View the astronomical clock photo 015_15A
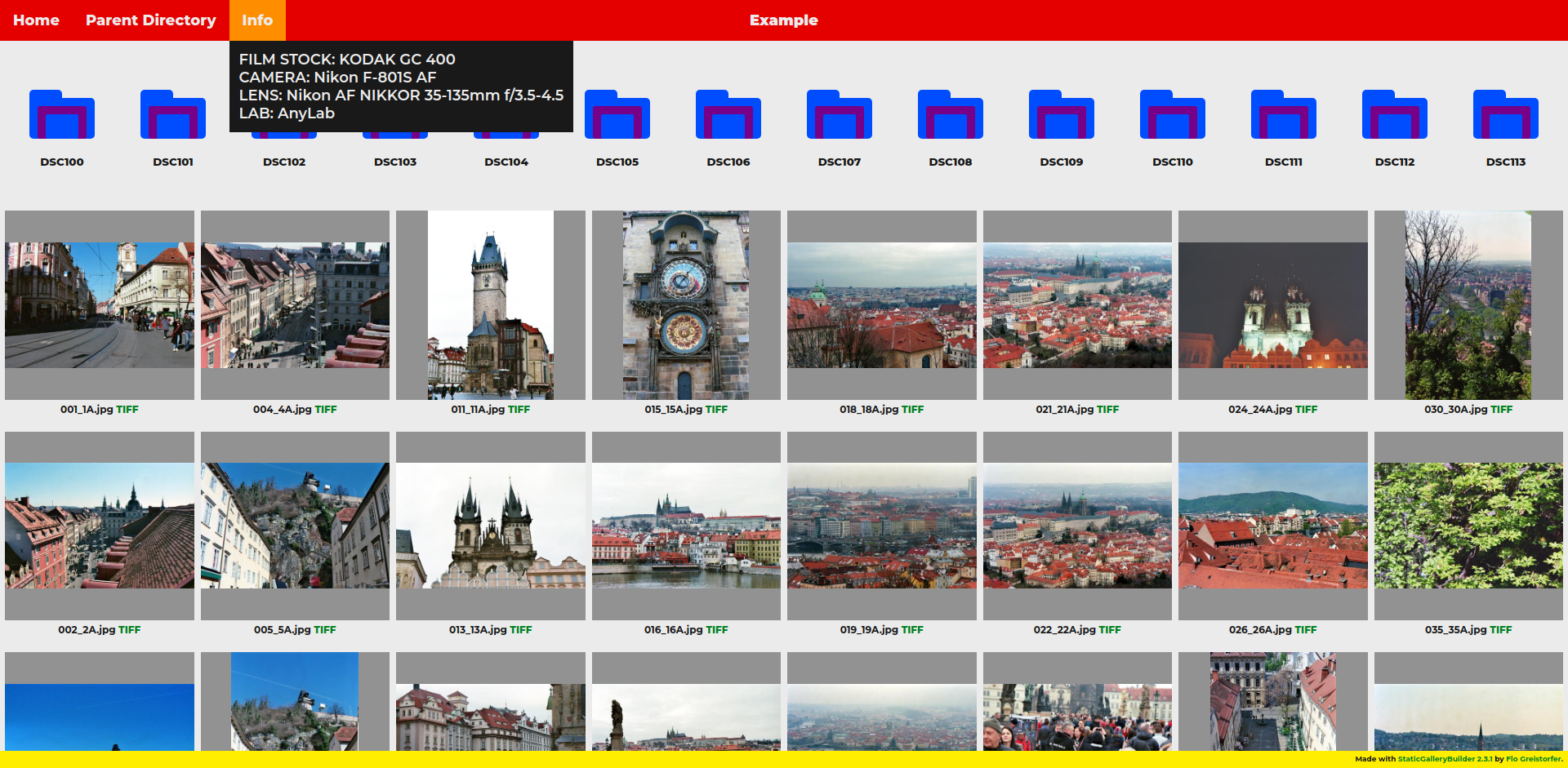Screen dimensions: 1568x768 [686, 305]
